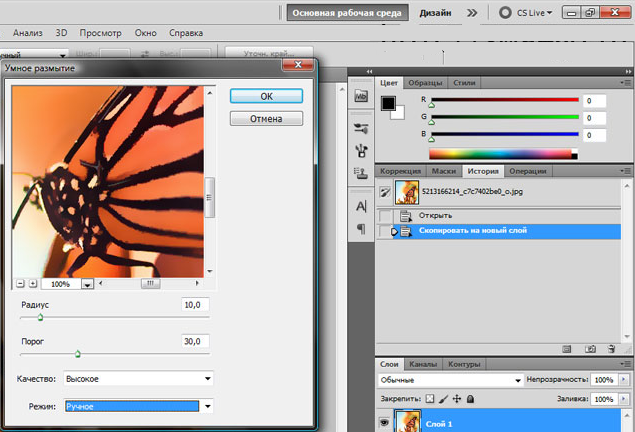
Task: Open the Brush panel icon with jar
Action: 361,151
